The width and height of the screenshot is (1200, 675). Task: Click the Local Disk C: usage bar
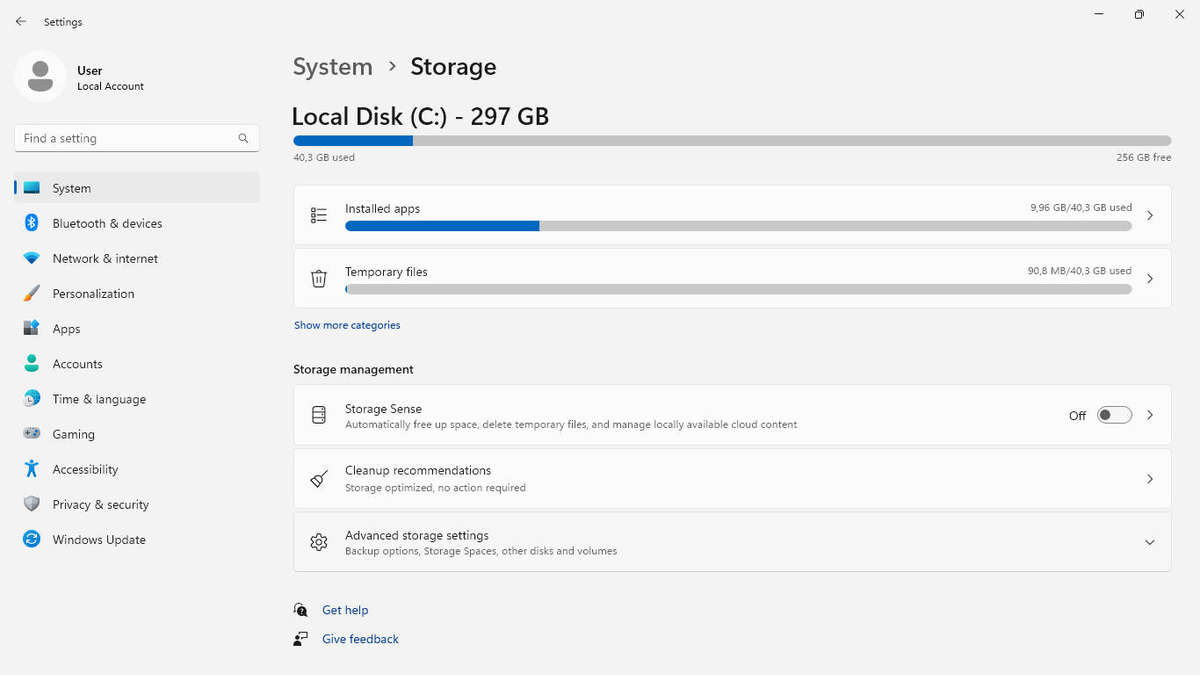[732, 141]
